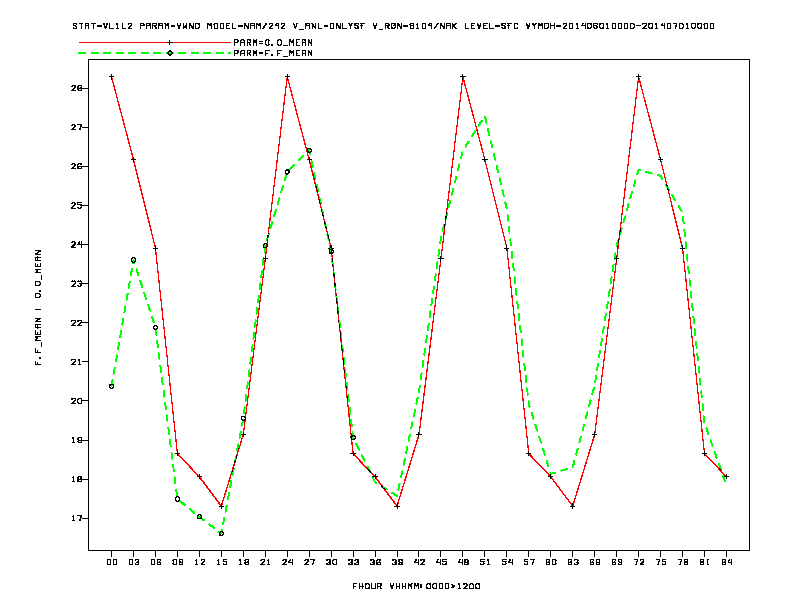
Task: Click y-axis tick label 25
Action: pos(76,206)
